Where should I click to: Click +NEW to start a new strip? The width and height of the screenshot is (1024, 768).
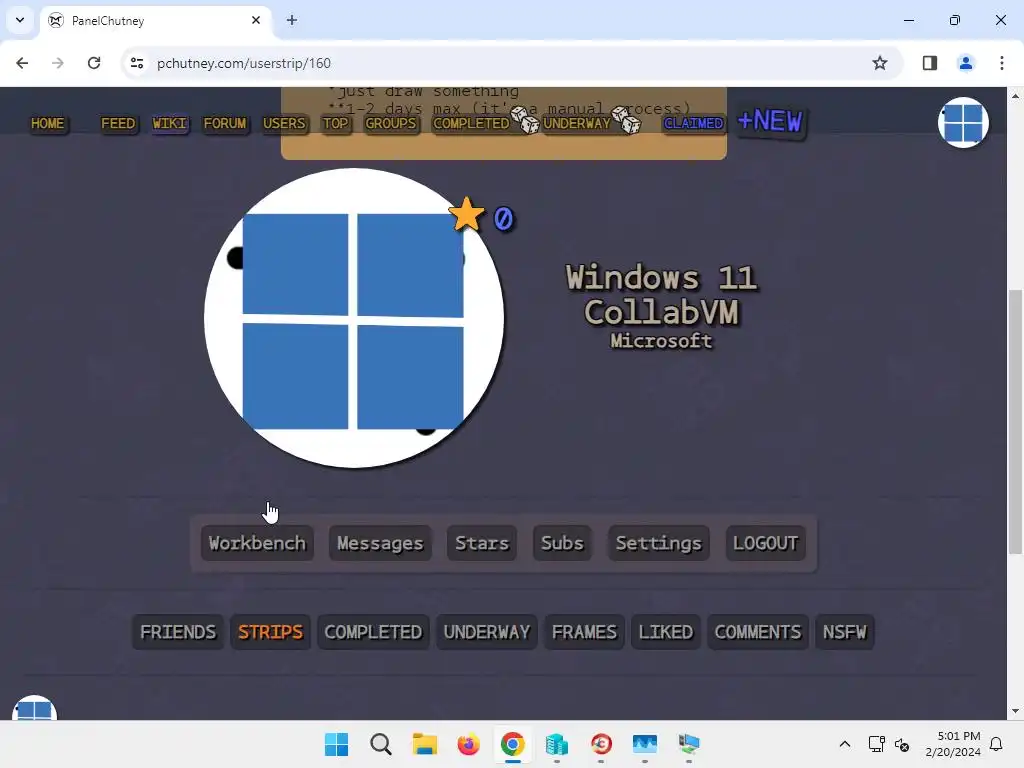click(x=771, y=121)
